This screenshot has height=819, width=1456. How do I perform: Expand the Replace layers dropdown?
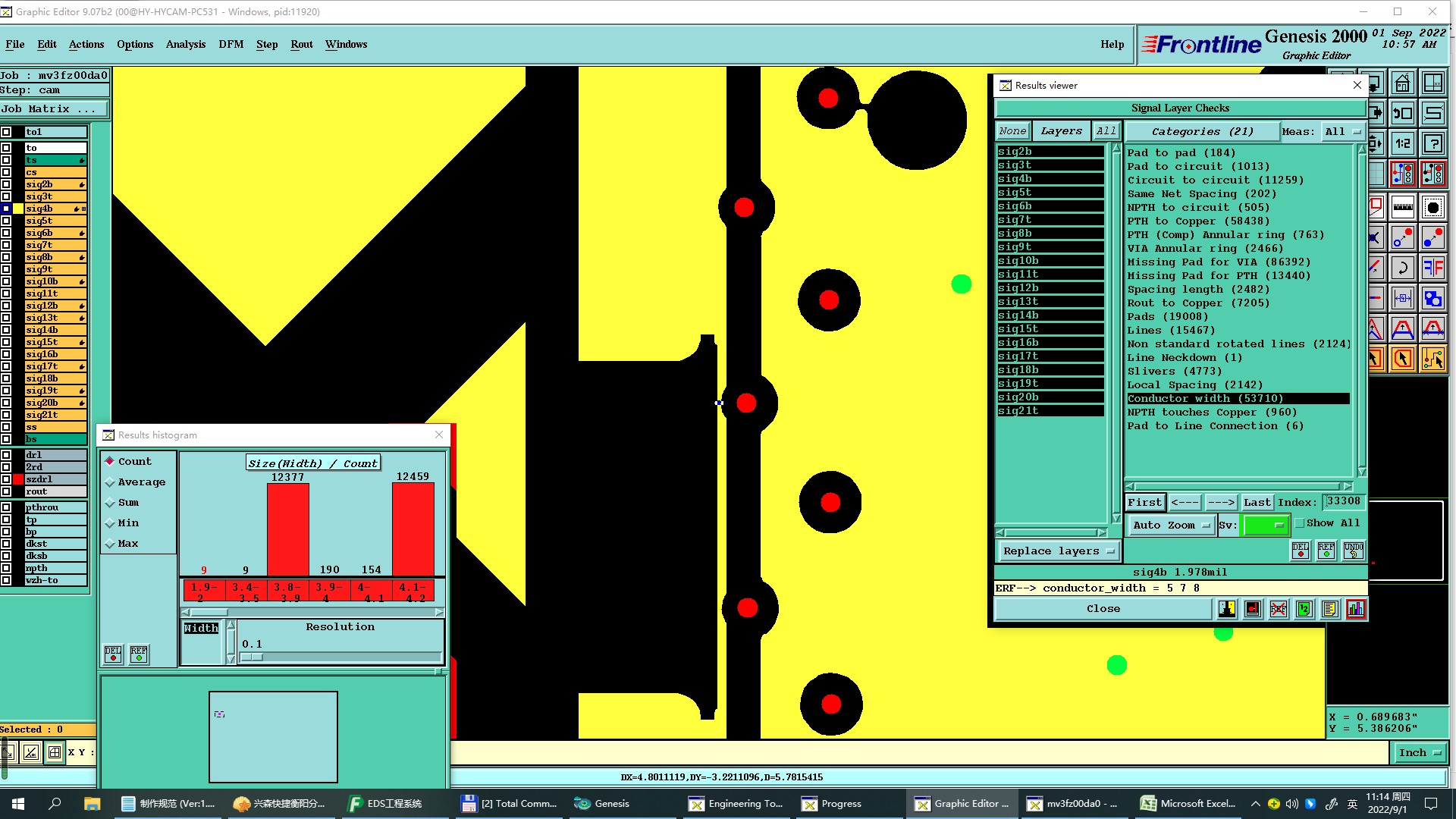point(1058,551)
